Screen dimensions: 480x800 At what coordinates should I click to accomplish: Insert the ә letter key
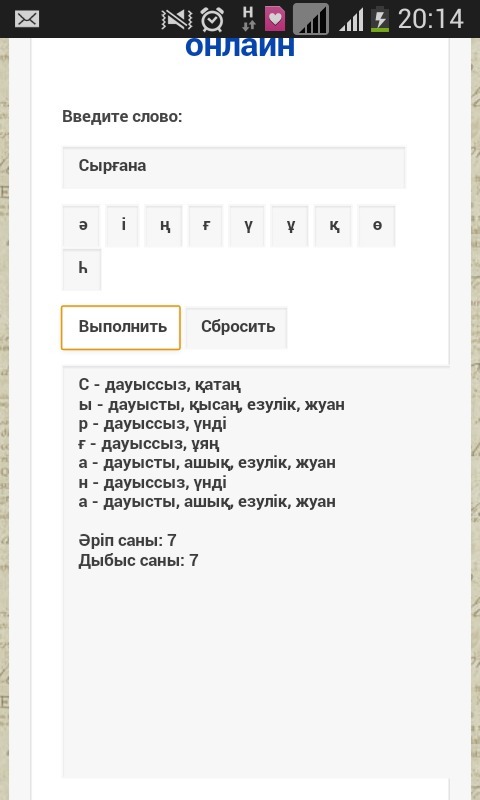pos(81,226)
